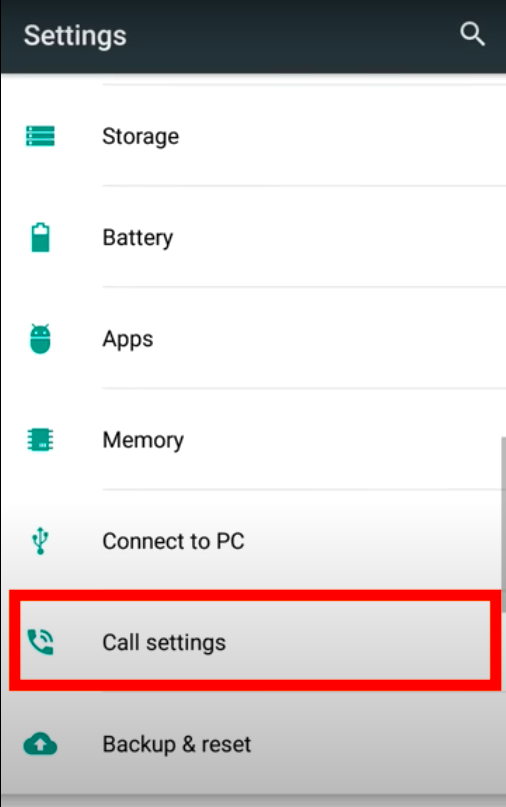Tap the Call settings phone icon
The height and width of the screenshot is (807, 506).
pyautogui.click(x=40, y=642)
